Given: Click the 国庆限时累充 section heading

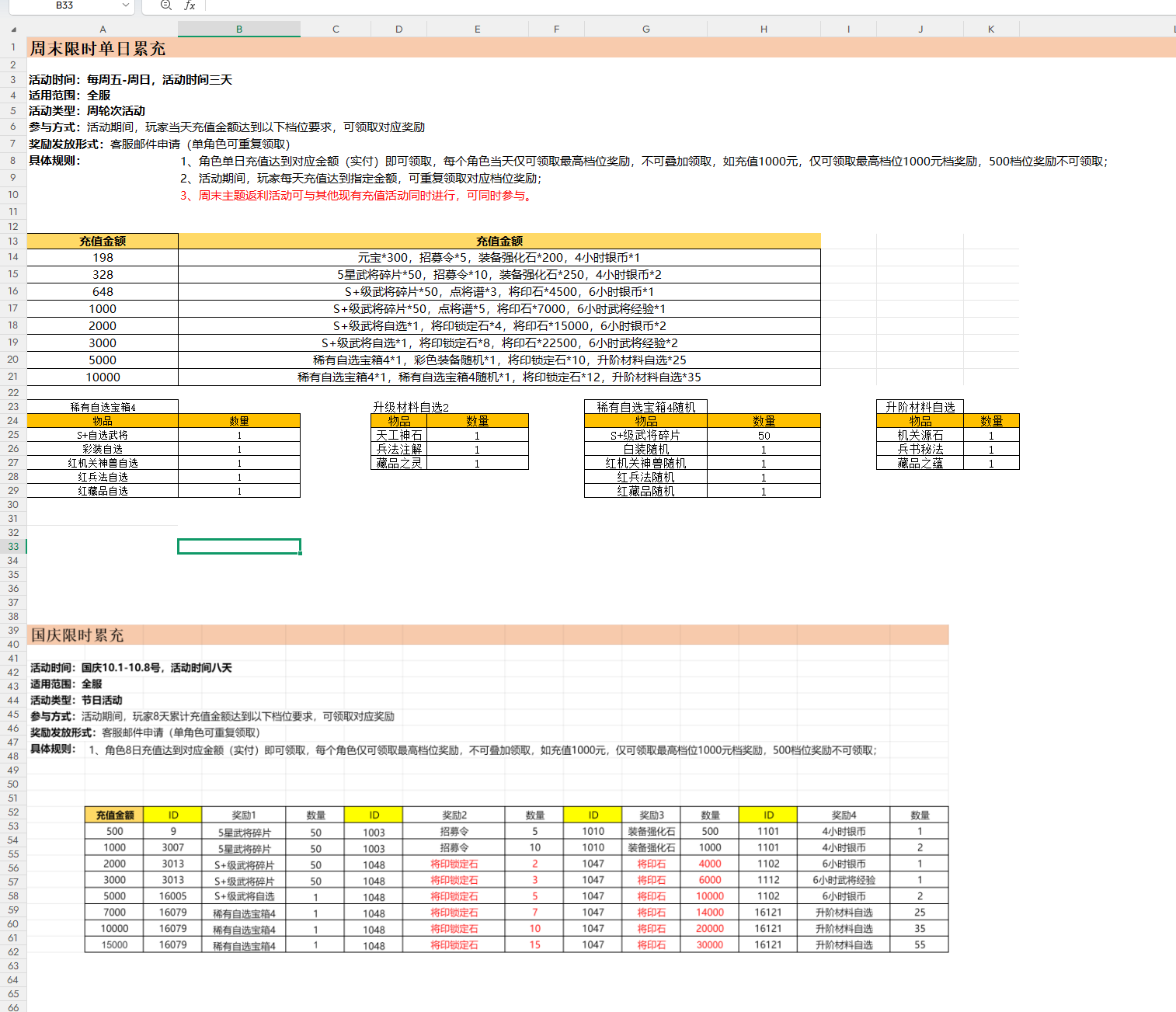Looking at the screenshot, I should 78,635.
